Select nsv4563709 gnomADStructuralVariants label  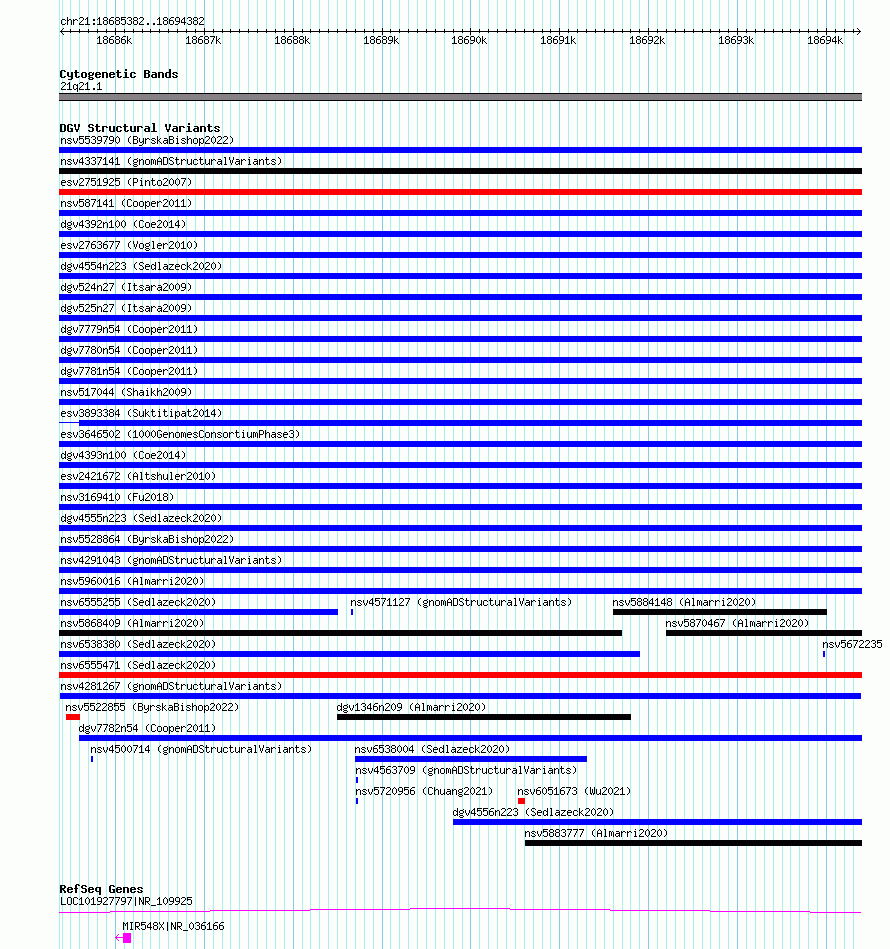[x=466, y=770]
